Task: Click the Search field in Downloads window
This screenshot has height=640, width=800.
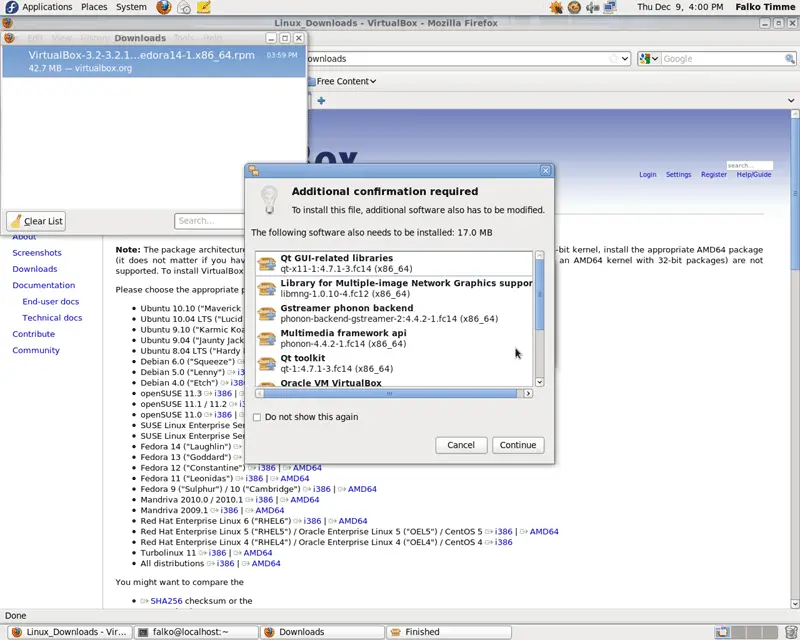Action: pos(209,221)
